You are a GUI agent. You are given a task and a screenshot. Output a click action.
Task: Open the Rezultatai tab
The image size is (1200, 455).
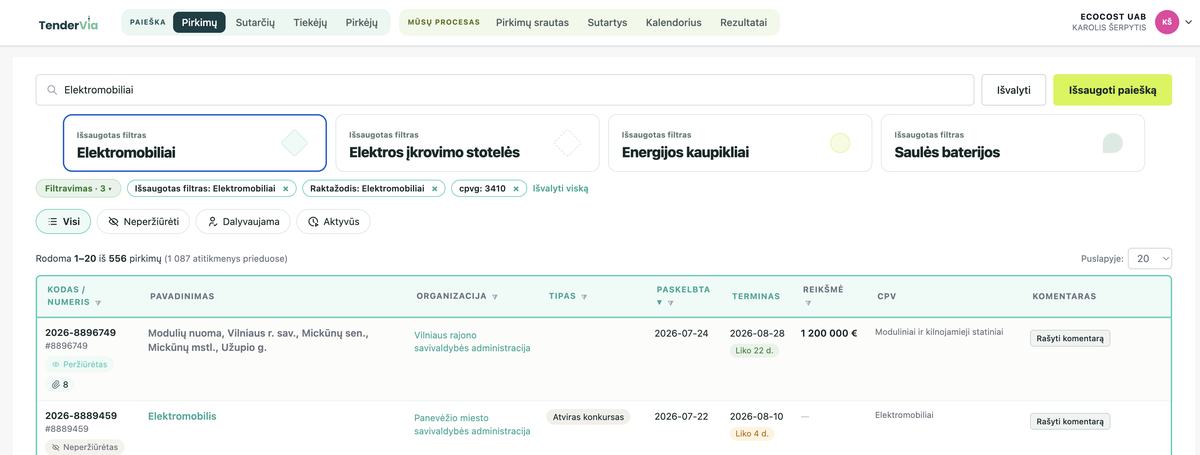745,22
